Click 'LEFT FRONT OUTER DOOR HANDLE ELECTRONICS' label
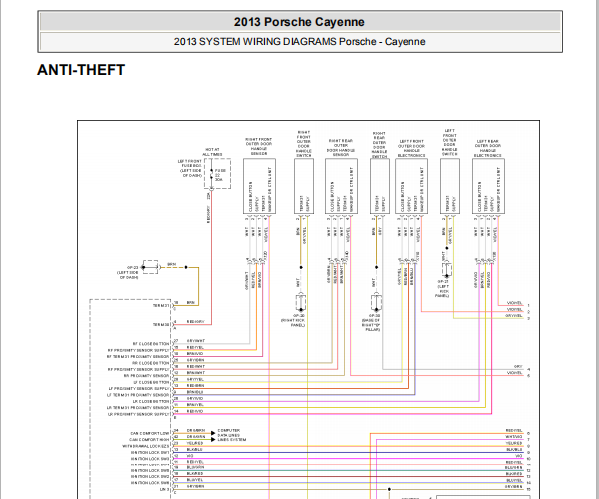This screenshot has width=599, height=499. [x=411, y=148]
